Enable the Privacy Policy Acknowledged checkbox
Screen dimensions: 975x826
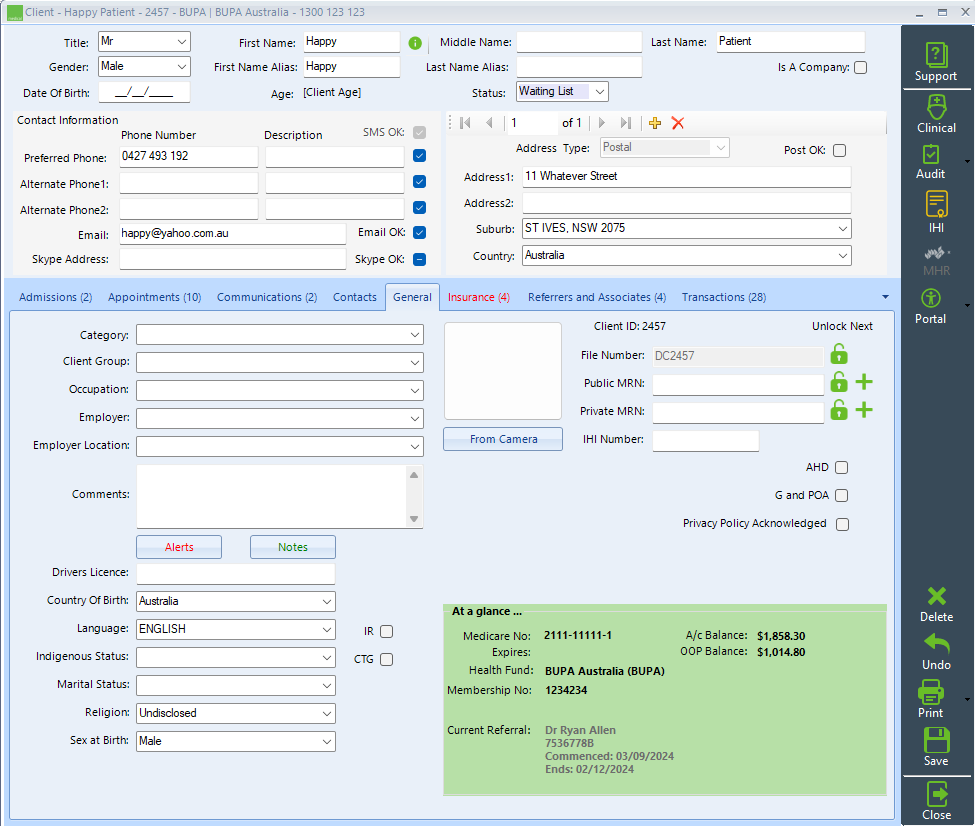click(x=842, y=524)
